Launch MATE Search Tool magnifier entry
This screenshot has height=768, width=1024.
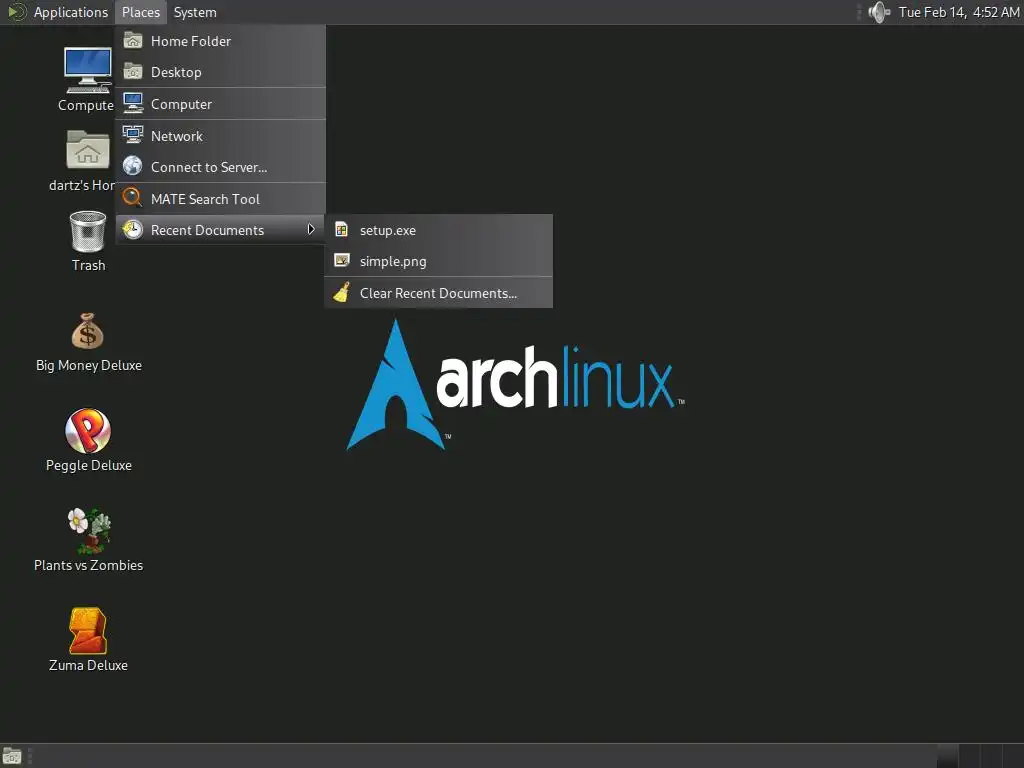click(221, 199)
